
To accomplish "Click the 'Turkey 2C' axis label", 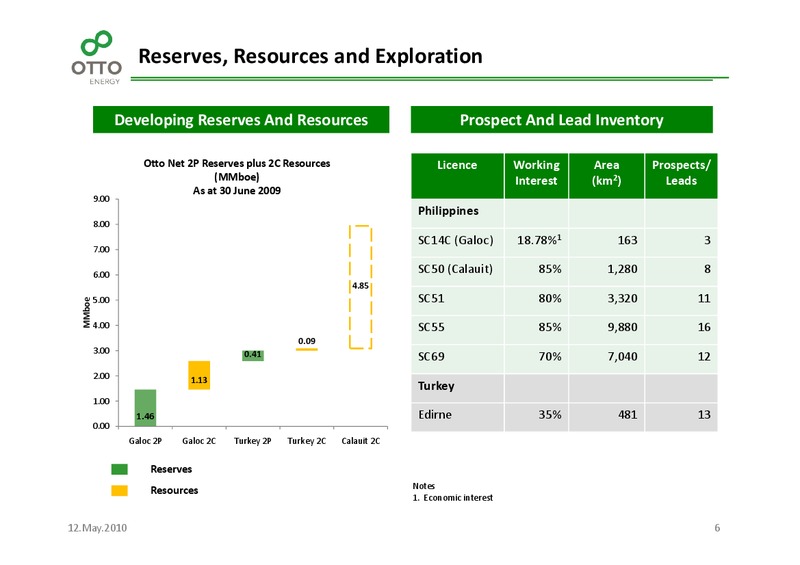I will click(x=307, y=441).
